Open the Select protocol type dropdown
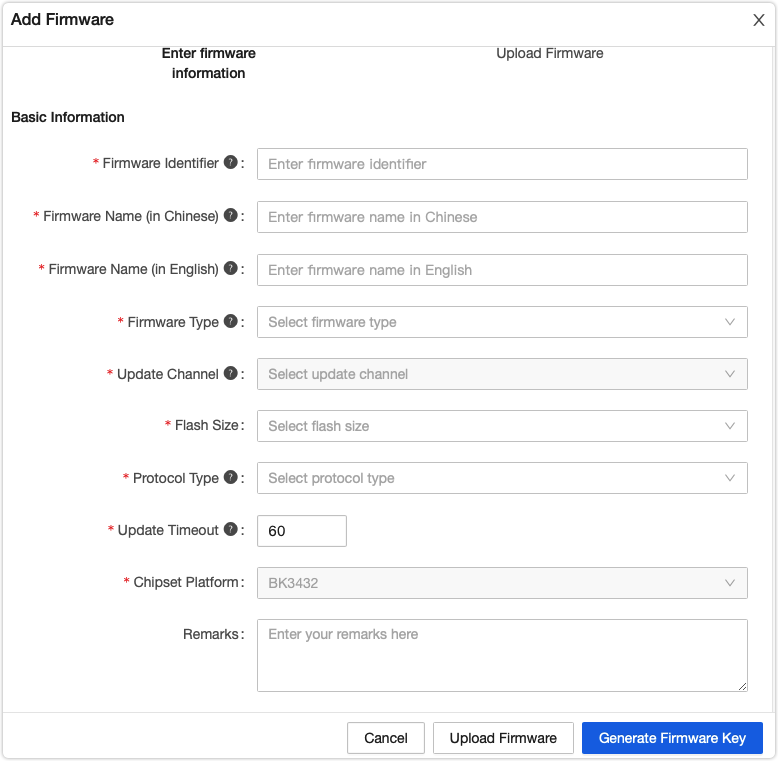Image resolution: width=778 pixels, height=761 pixels. click(502, 478)
